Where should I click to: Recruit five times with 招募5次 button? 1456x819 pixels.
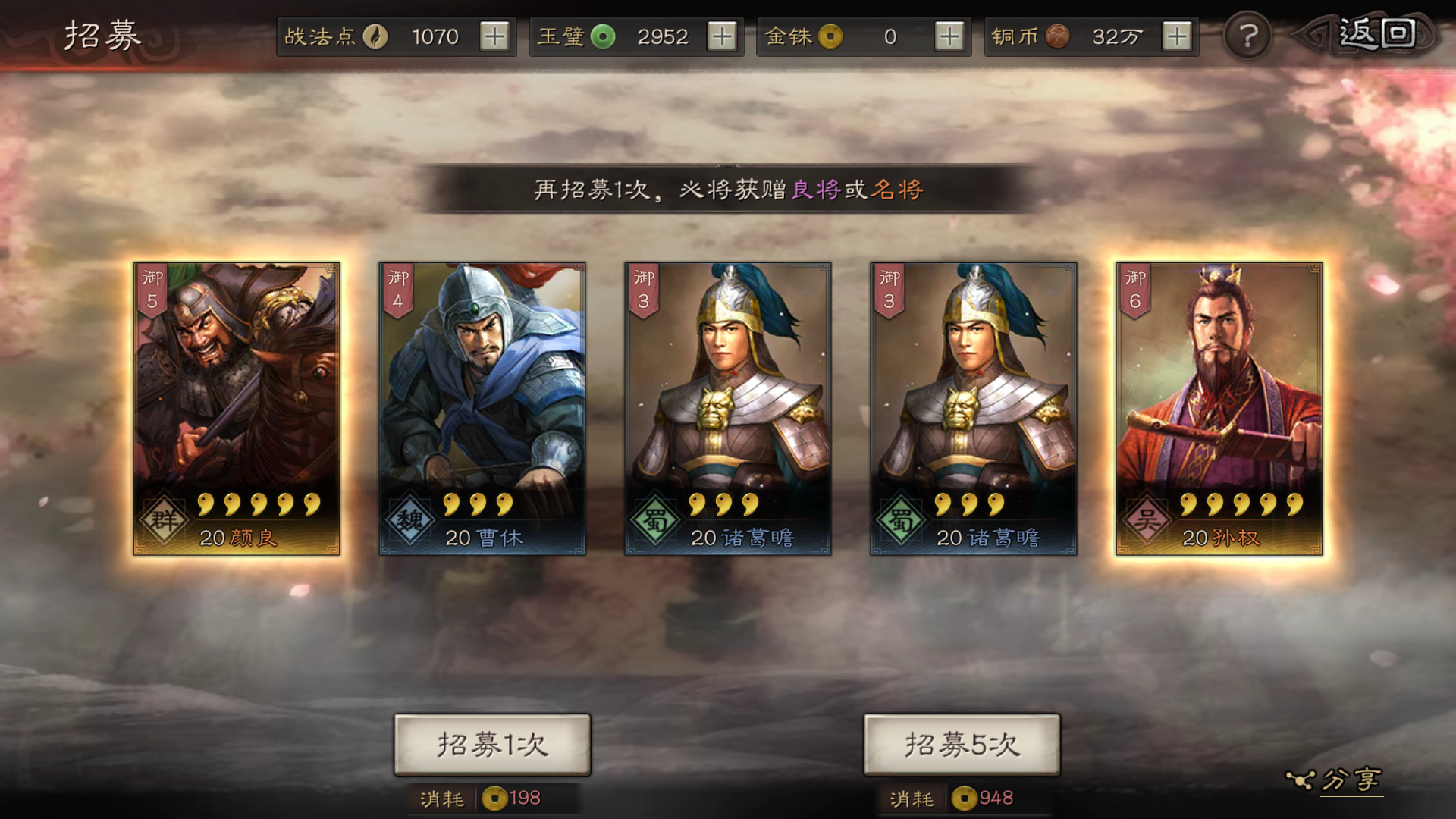(x=962, y=745)
